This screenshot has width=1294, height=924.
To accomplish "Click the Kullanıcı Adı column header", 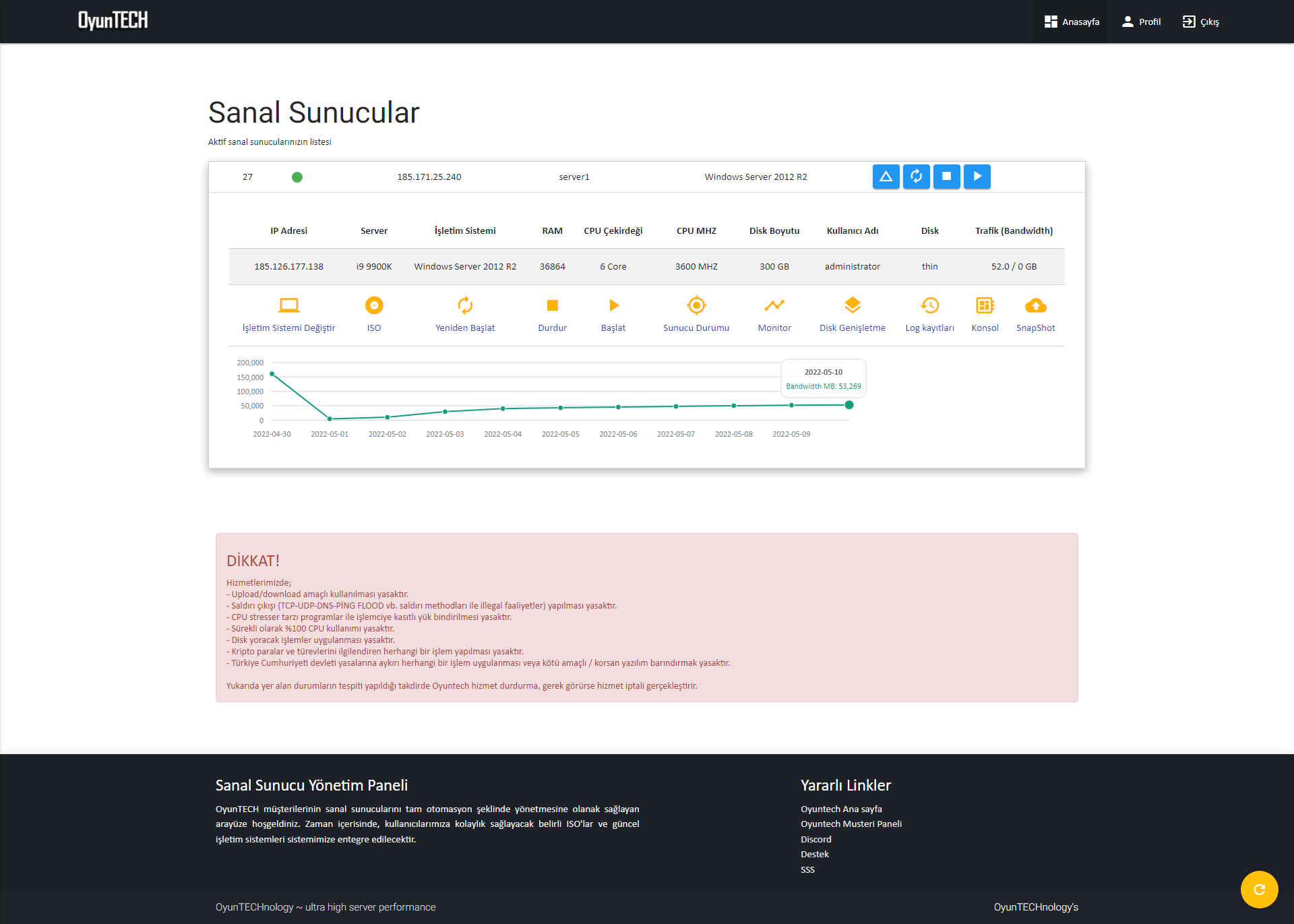I will (x=853, y=231).
